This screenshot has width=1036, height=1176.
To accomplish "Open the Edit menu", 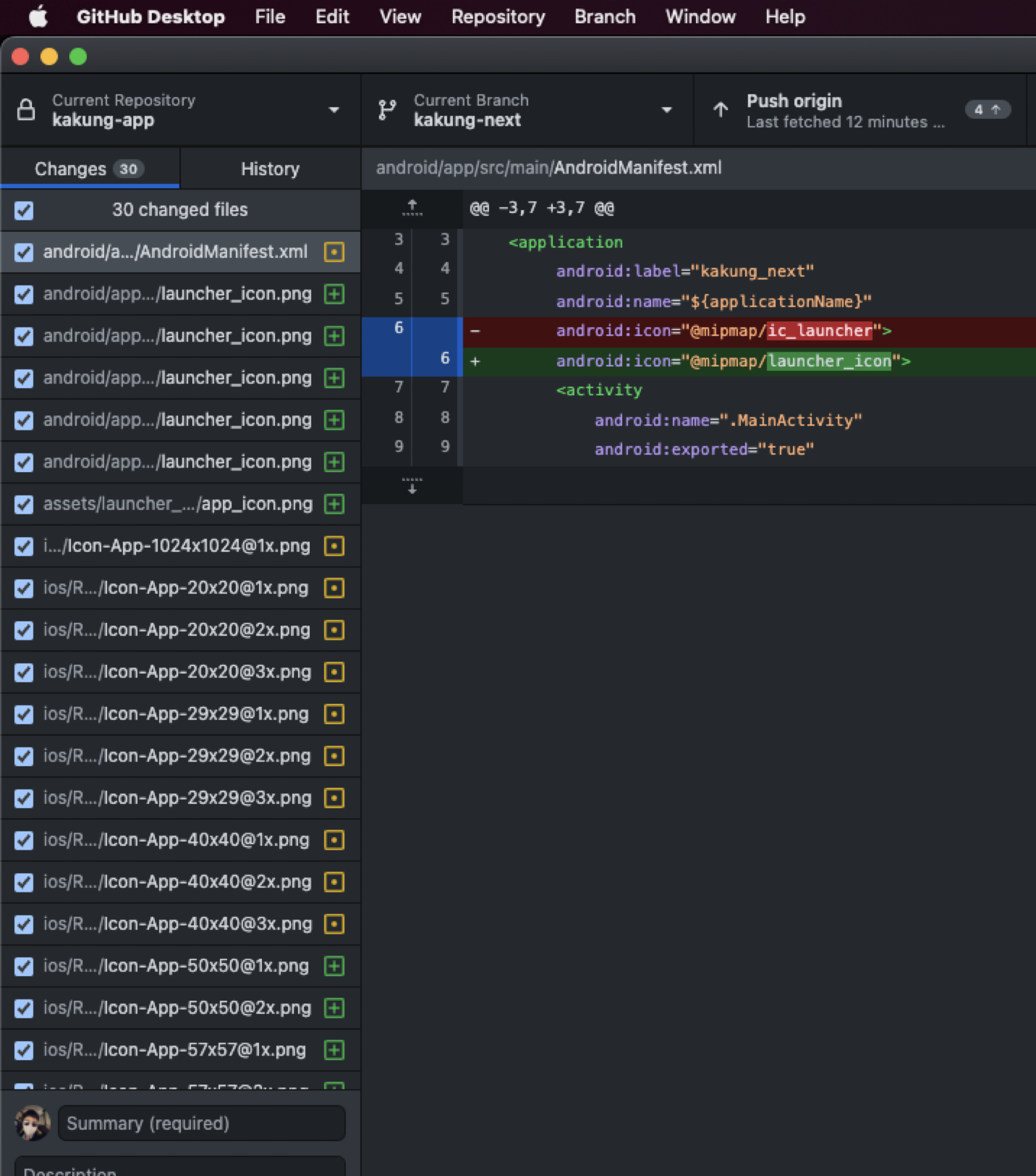I will [x=332, y=17].
